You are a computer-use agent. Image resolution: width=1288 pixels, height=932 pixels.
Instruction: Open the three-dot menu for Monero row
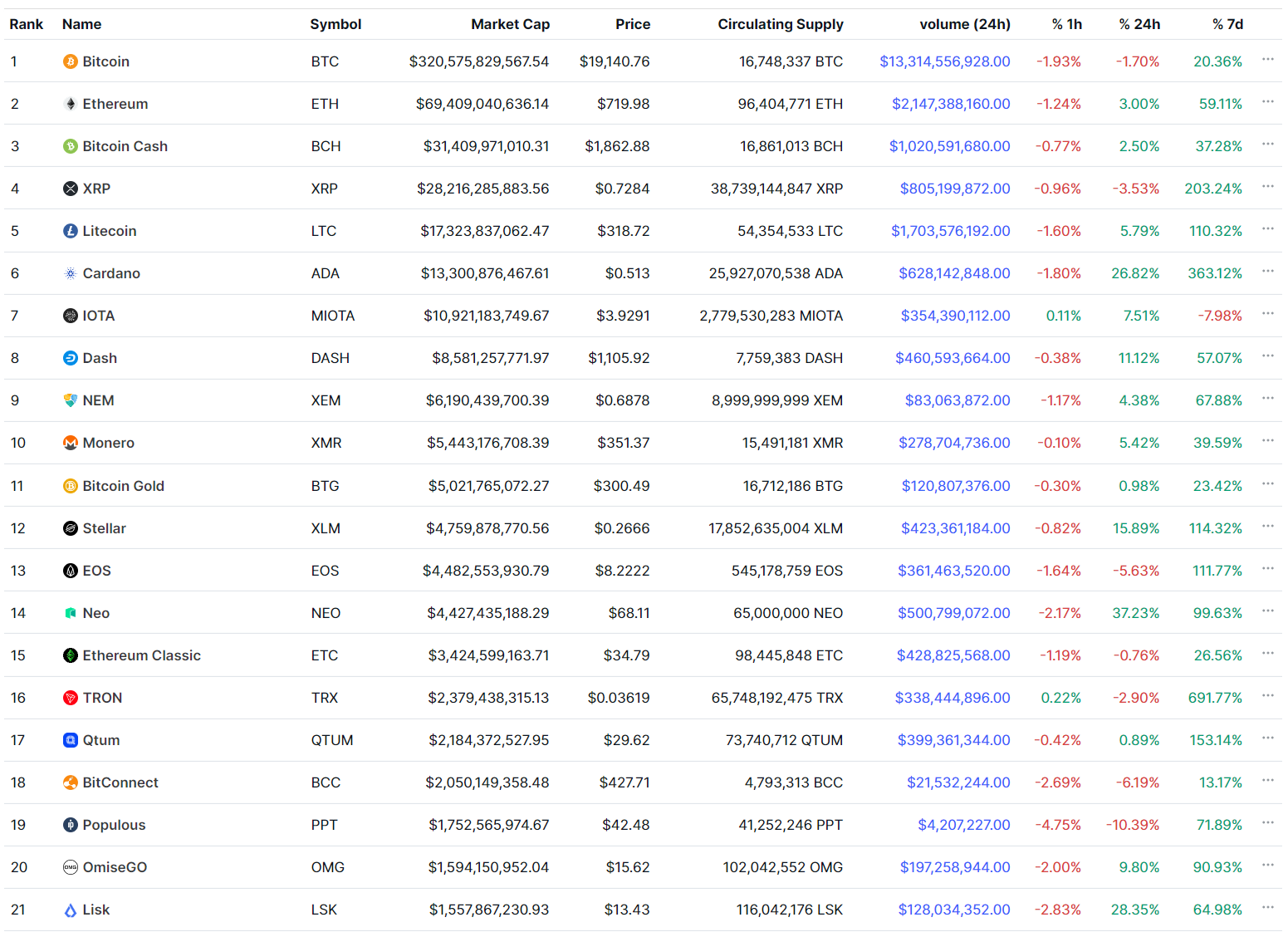pyautogui.click(x=1267, y=440)
